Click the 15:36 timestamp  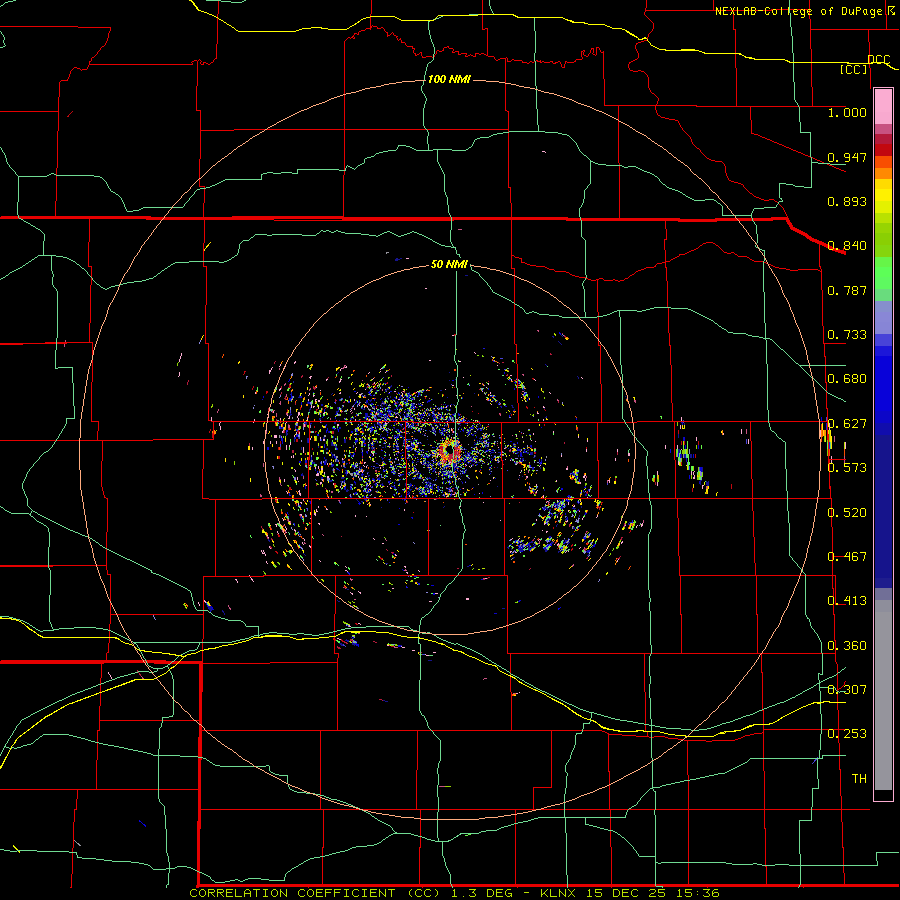[697, 893]
